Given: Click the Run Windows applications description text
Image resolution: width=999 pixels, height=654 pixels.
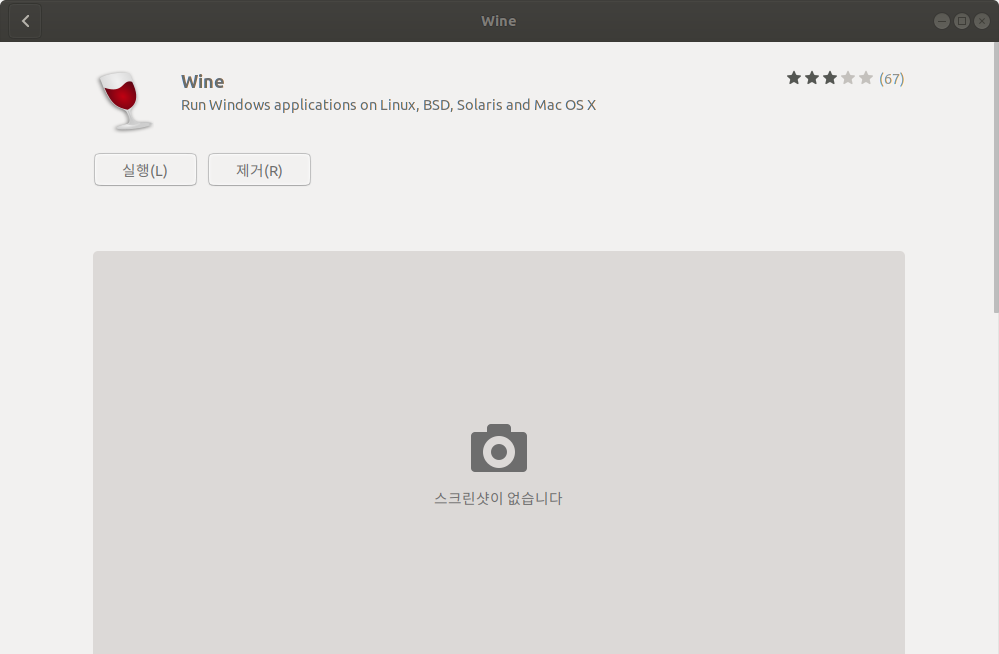Looking at the screenshot, I should pos(388,105).
